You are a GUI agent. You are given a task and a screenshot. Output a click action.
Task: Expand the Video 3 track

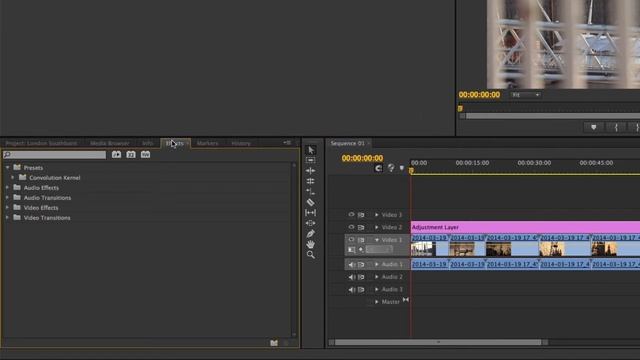point(377,215)
